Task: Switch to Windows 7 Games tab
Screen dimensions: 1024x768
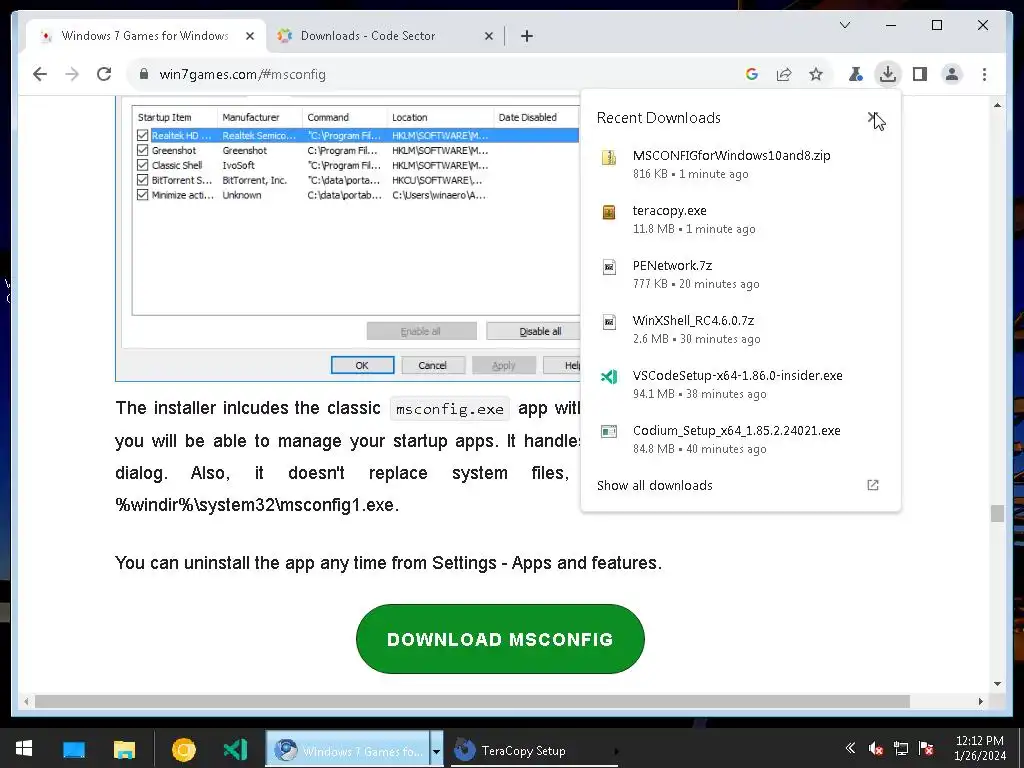Action: (144, 36)
